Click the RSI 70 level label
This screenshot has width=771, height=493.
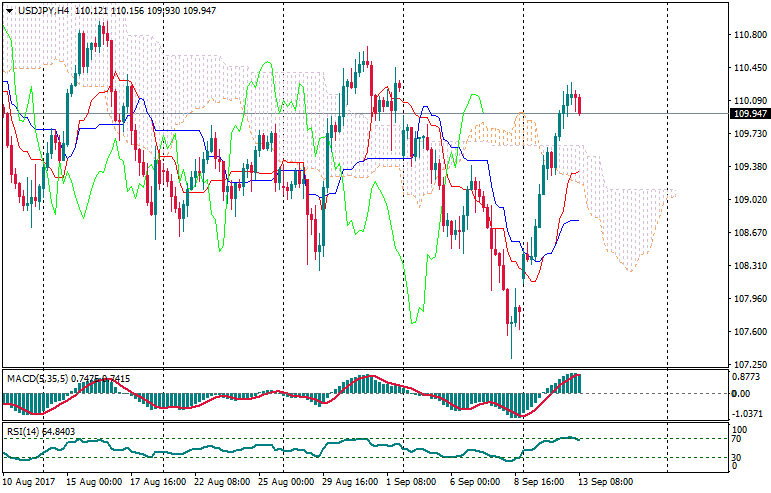[738, 439]
